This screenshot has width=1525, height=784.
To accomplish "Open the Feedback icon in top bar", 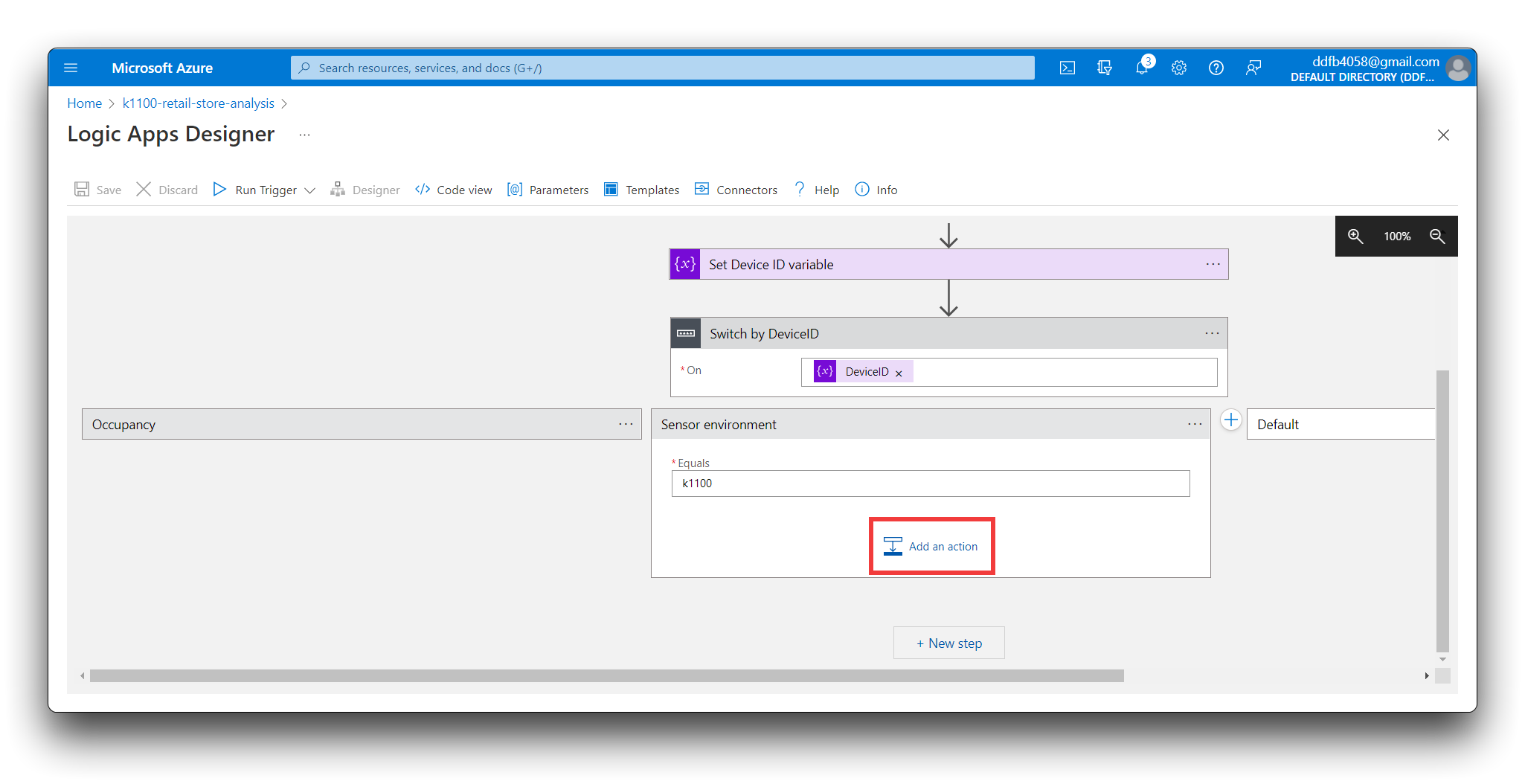I will click(1253, 68).
